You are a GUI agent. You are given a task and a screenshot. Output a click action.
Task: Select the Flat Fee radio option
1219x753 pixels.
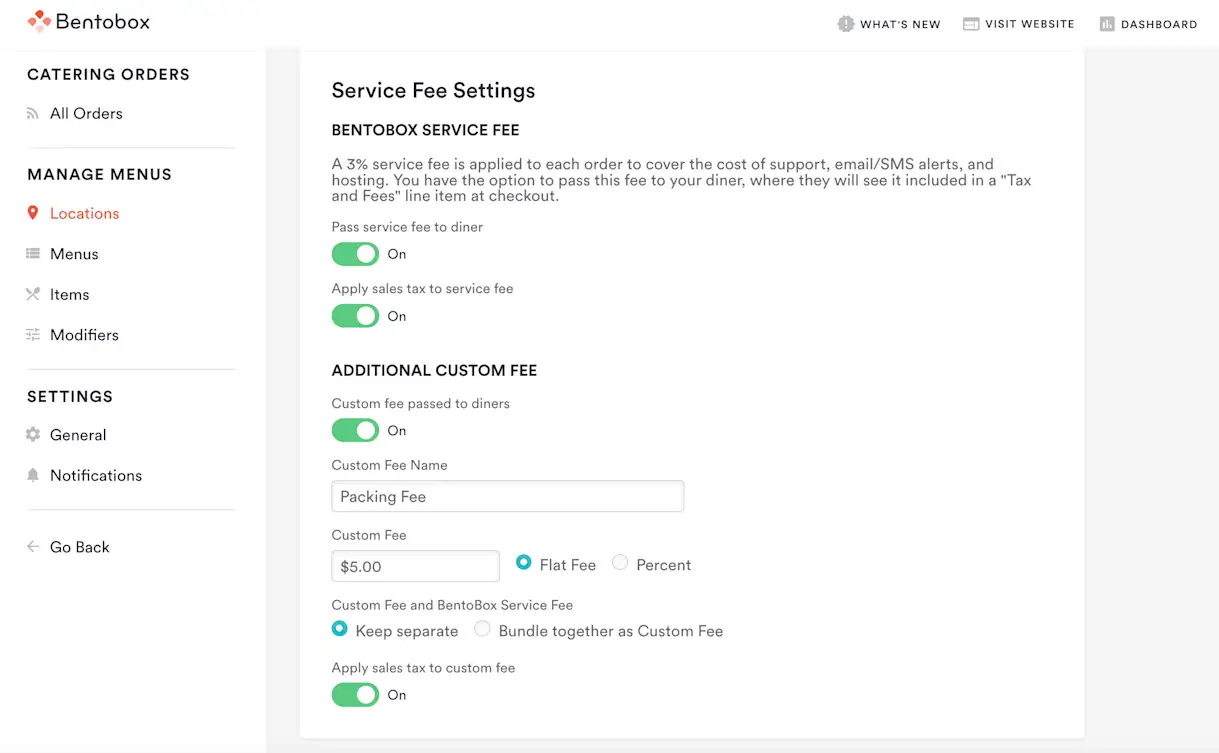(x=524, y=563)
